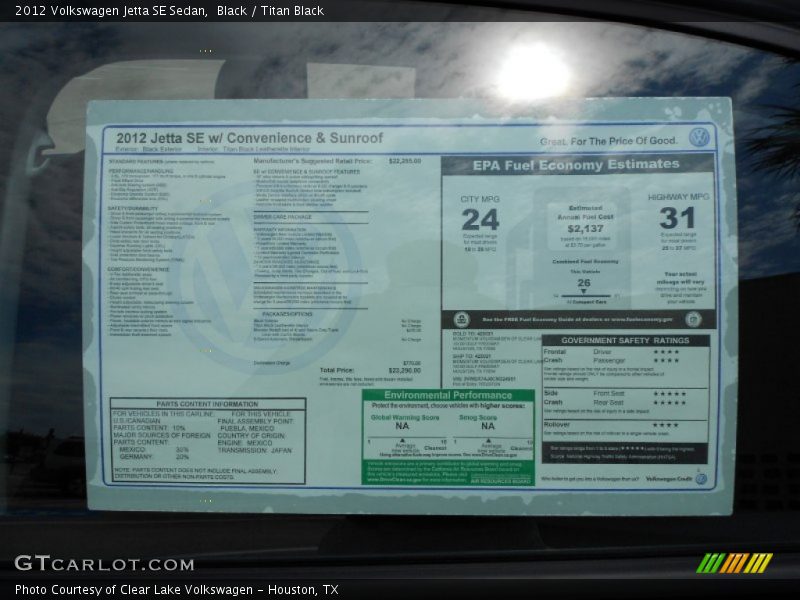Click the fueleconomy.gov fuel guide bar text
Image resolution: width=800 pixels, height=600 pixels.
point(577,319)
